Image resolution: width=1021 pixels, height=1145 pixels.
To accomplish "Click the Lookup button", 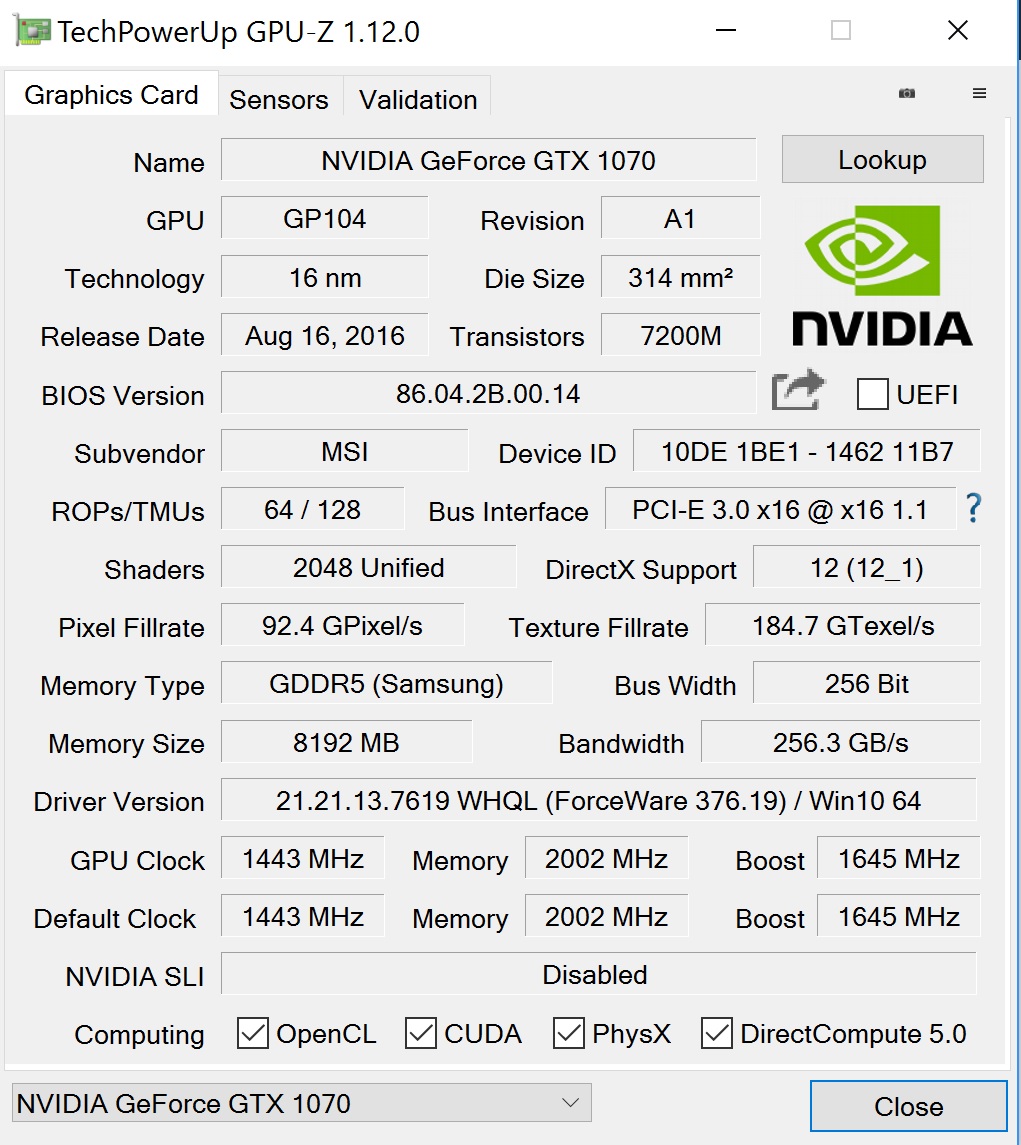I will (882, 159).
